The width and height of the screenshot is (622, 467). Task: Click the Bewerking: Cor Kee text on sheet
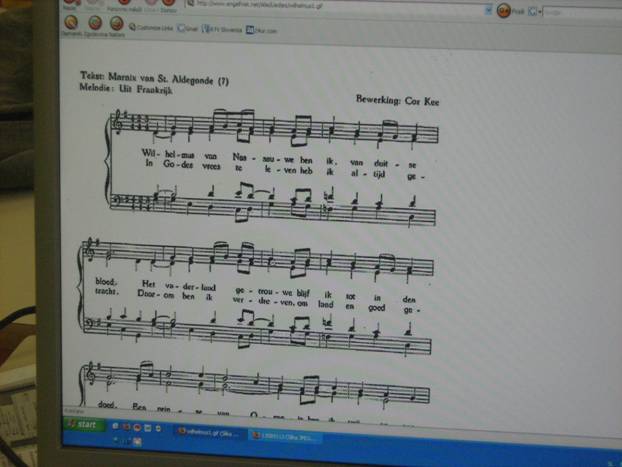(x=397, y=100)
